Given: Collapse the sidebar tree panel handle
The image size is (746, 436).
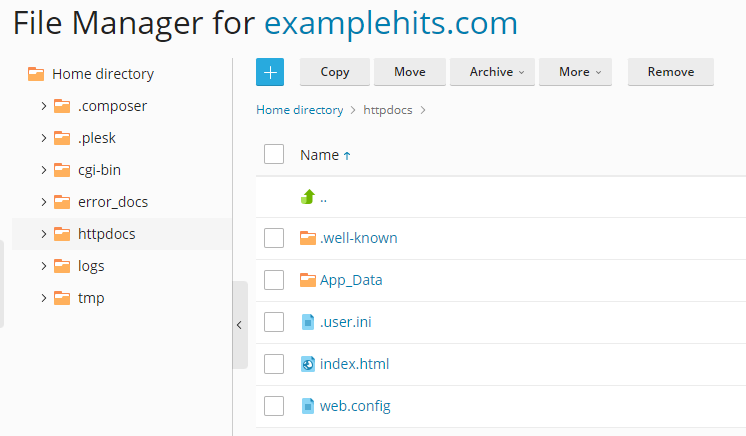Looking at the screenshot, I should tap(240, 325).
